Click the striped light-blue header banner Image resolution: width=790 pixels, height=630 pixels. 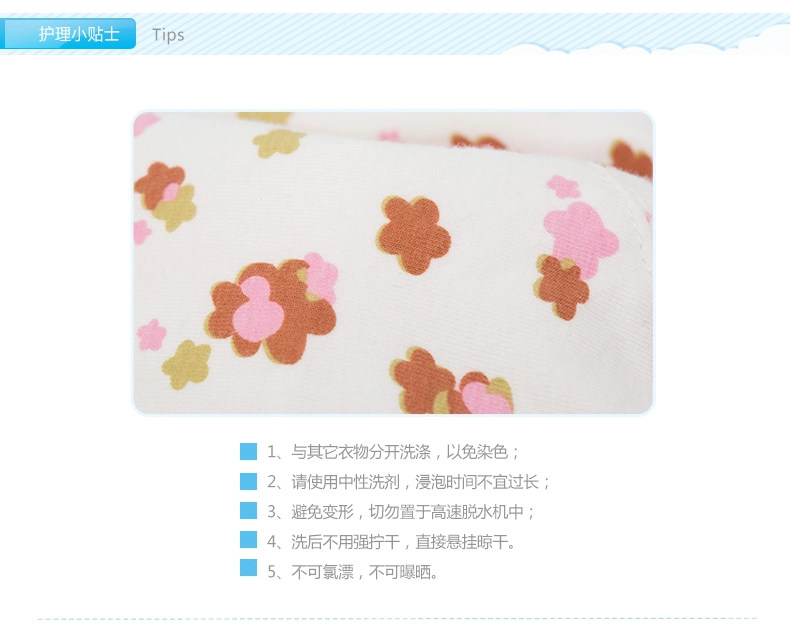tap(395, 34)
